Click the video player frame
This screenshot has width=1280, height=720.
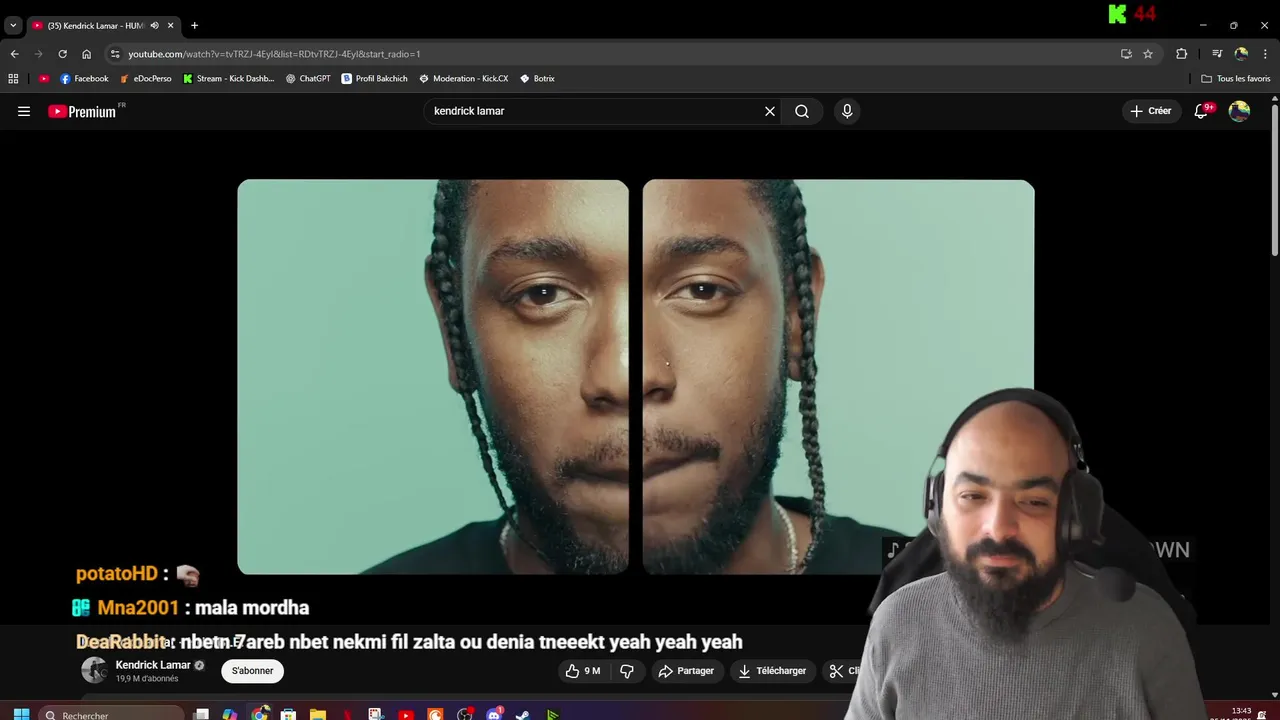(635, 377)
